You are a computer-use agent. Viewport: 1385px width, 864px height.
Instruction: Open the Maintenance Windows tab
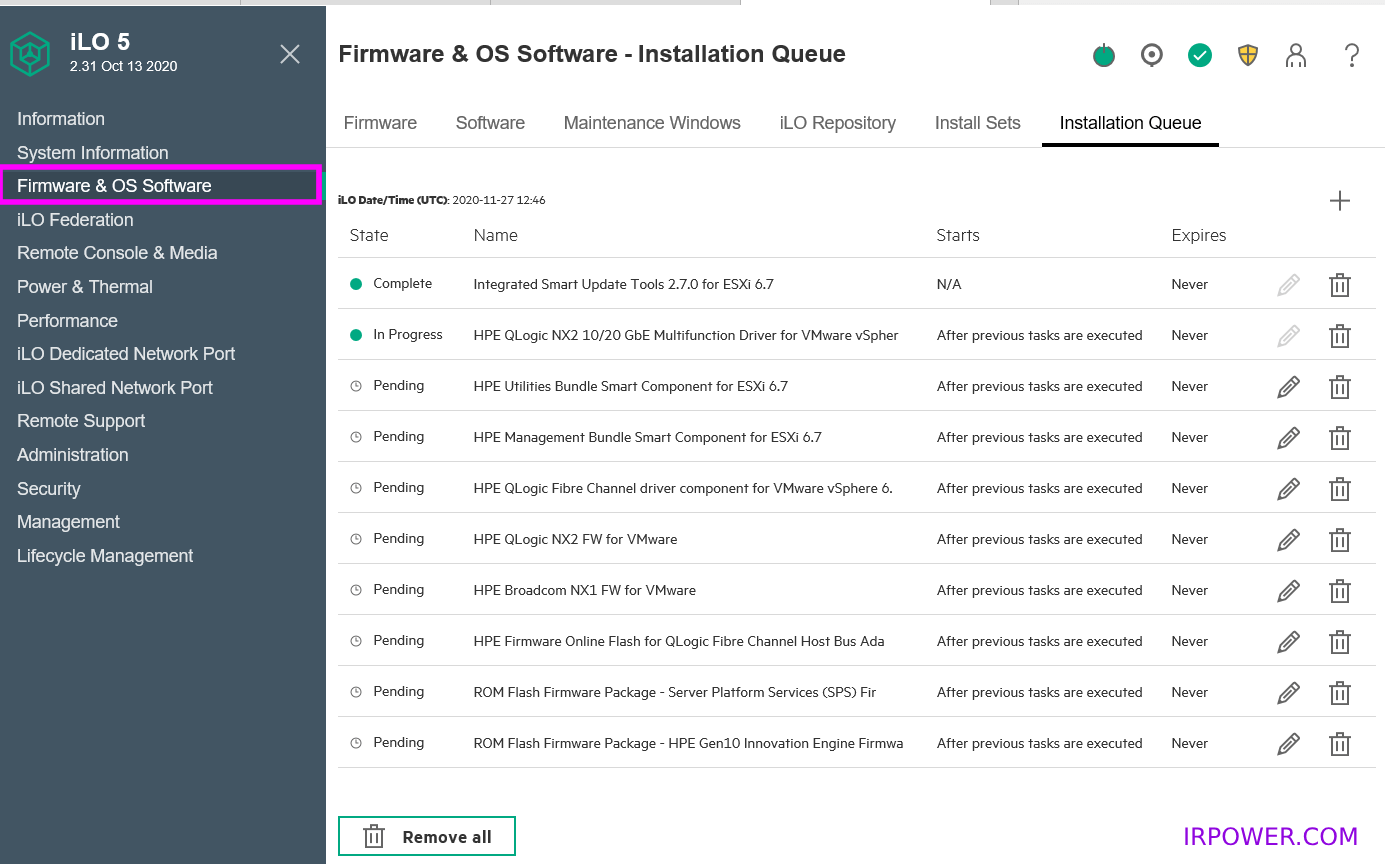pyautogui.click(x=652, y=123)
